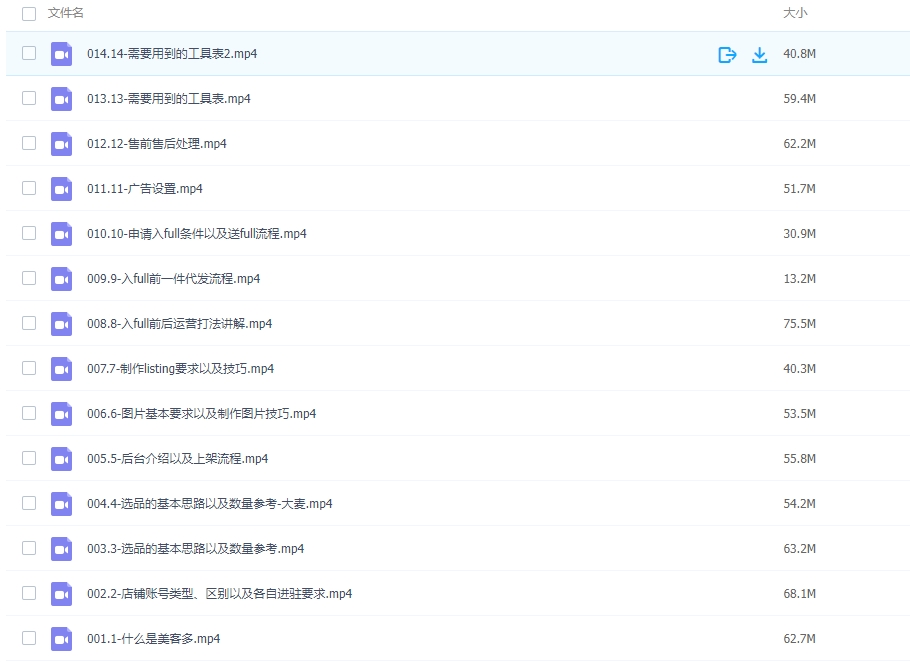The image size is (910, 663).
Task: Check the checkbox beside 014.14-需要用到的工具表2.mp4
Action: 28,54
